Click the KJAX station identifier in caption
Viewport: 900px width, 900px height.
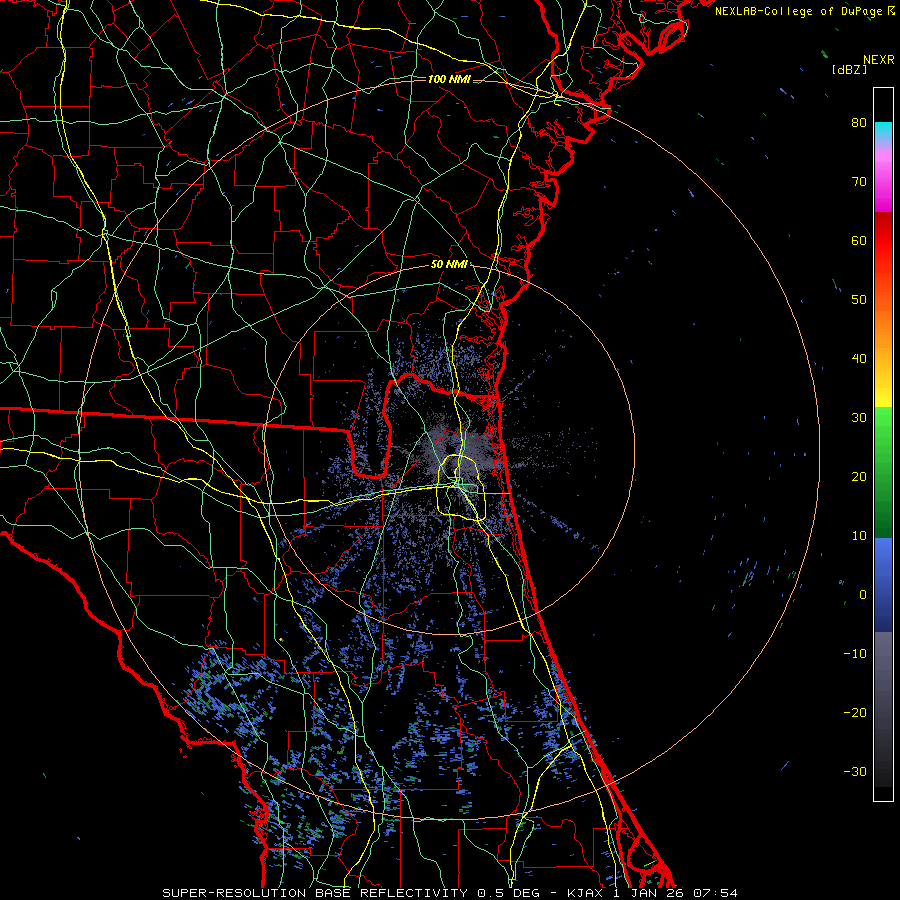click(x=583, y=893)
